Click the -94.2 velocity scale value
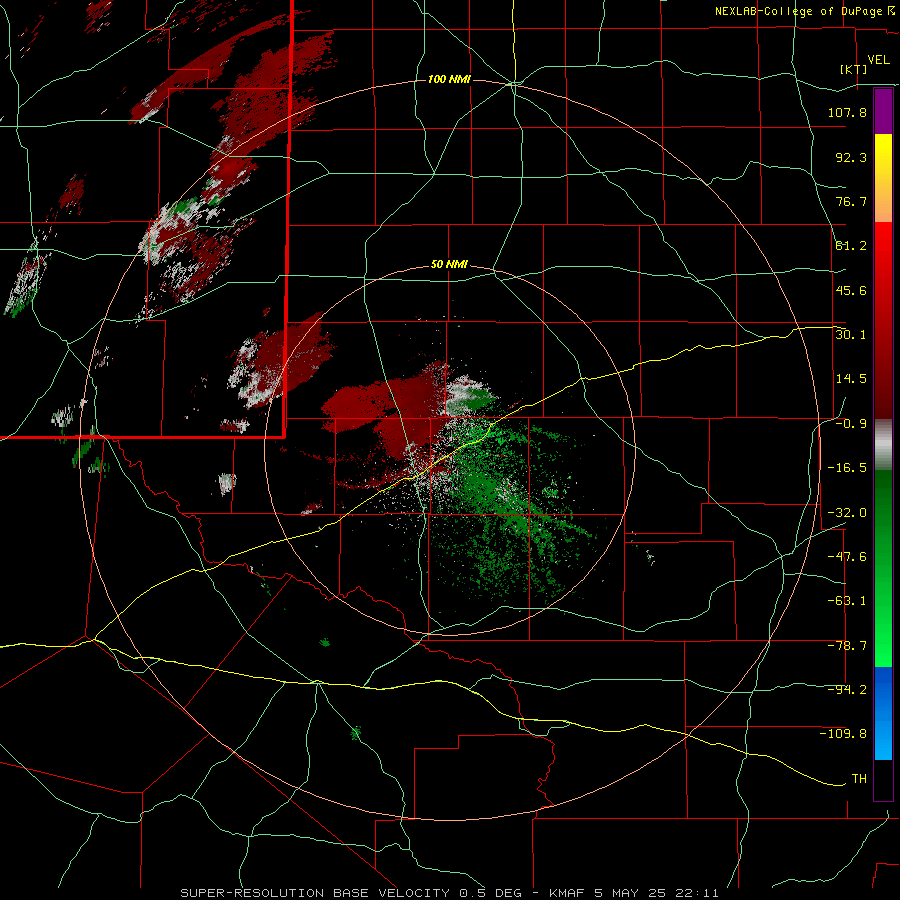The width and height of the screenshot is (900, 900). (847, 690)
